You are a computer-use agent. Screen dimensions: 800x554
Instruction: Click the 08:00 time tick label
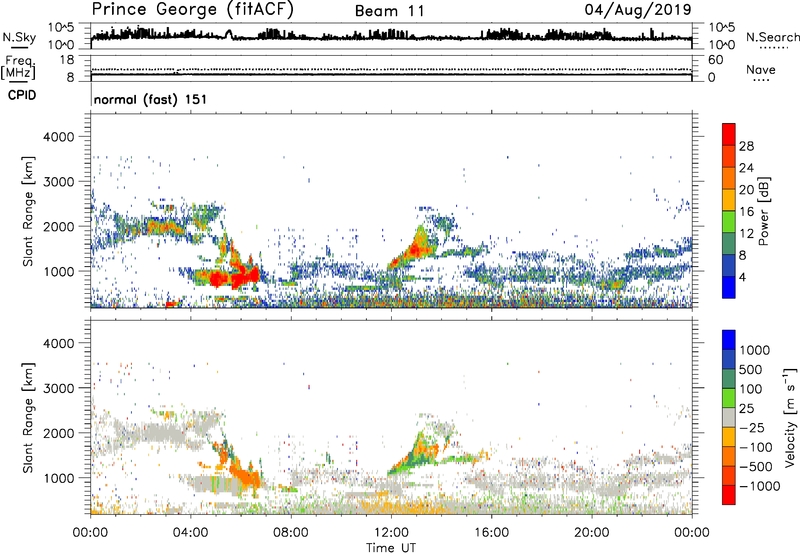click(291, 533)
